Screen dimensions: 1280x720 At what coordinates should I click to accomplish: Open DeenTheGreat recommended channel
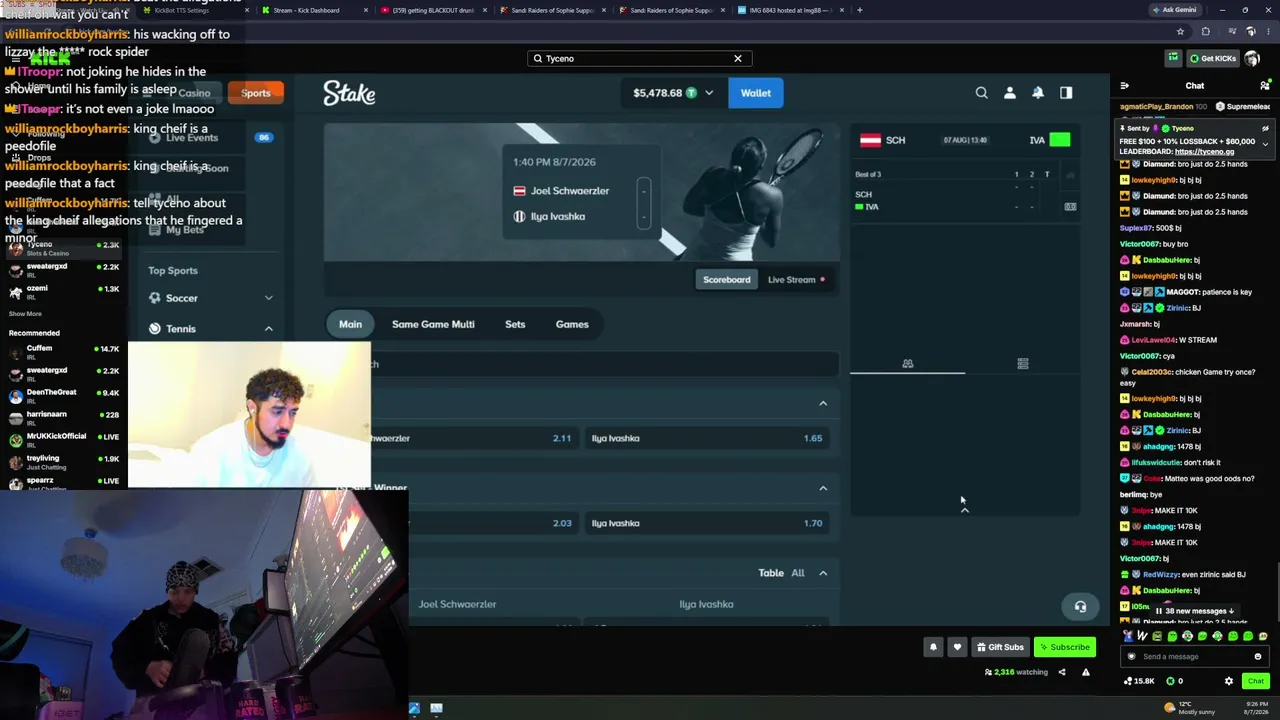coord(62,396)
